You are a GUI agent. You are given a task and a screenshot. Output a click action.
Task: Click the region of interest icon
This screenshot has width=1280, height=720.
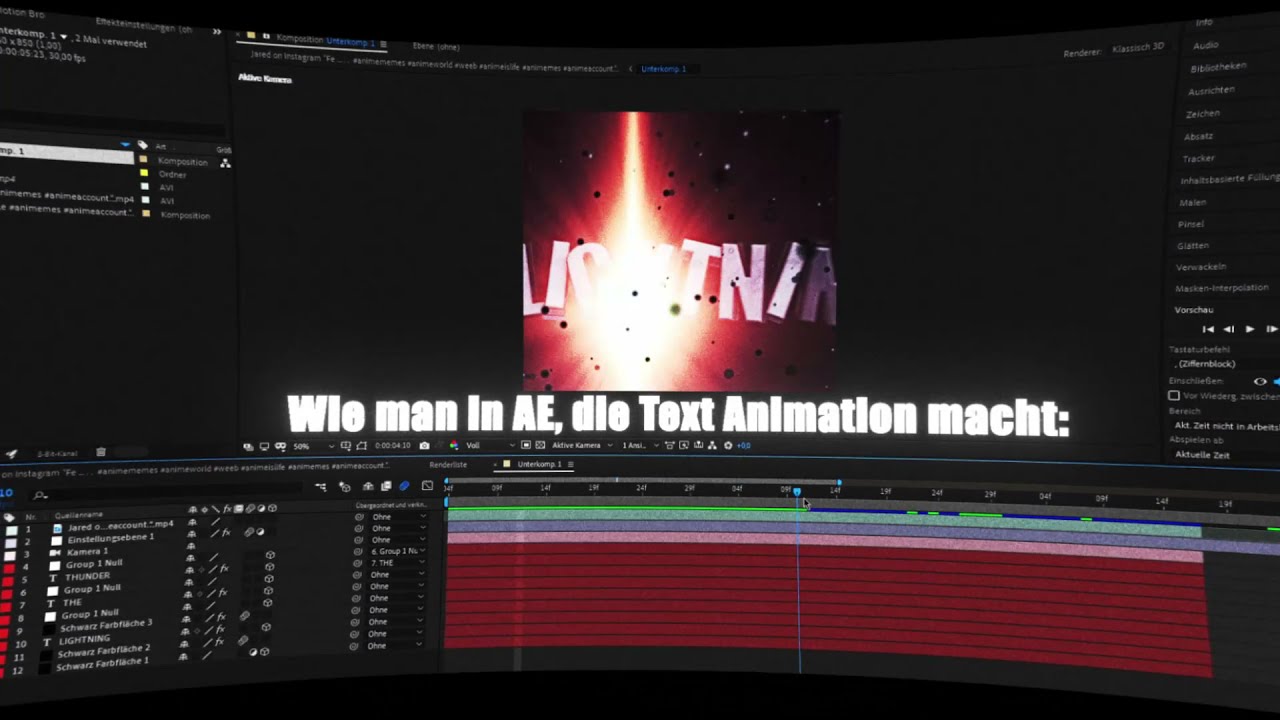pyautogui.click(x=526, y=445)
